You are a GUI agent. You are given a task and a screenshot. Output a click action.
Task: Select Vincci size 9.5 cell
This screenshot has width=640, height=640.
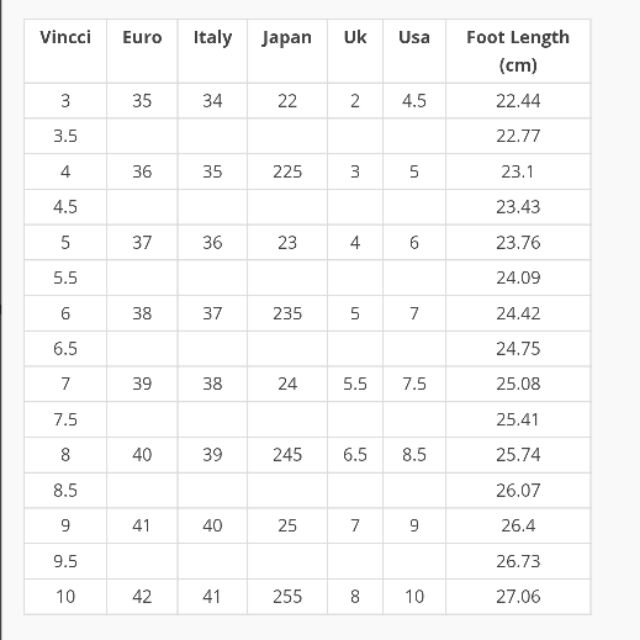point(65,561)
